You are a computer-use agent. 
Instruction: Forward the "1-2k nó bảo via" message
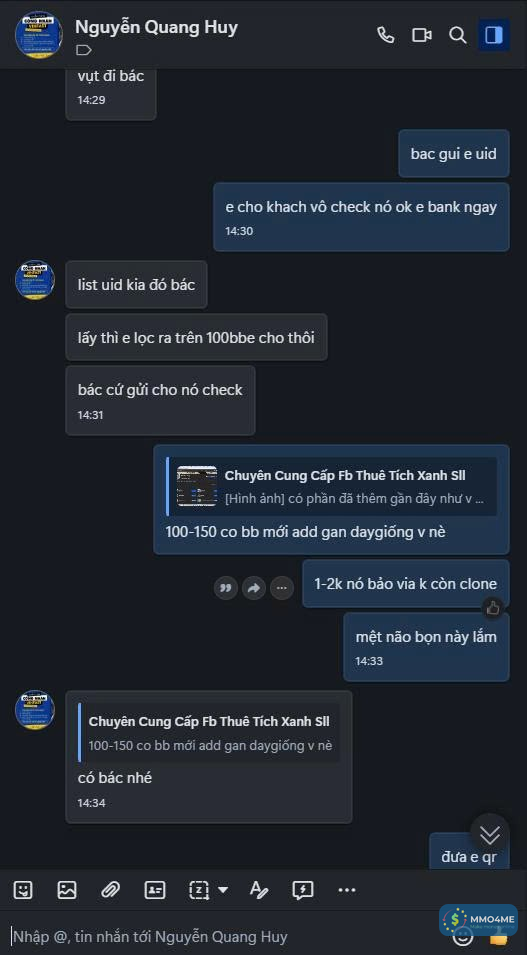(253, 588)
